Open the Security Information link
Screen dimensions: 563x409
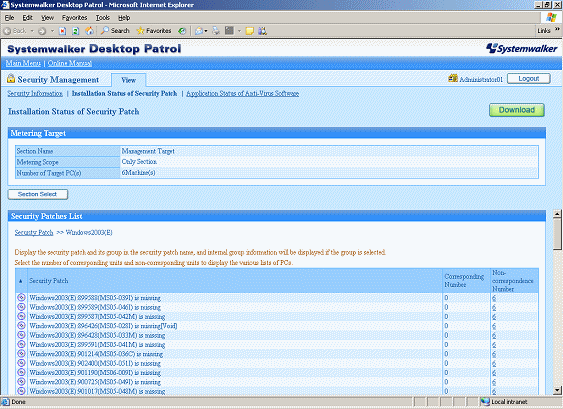35,93
